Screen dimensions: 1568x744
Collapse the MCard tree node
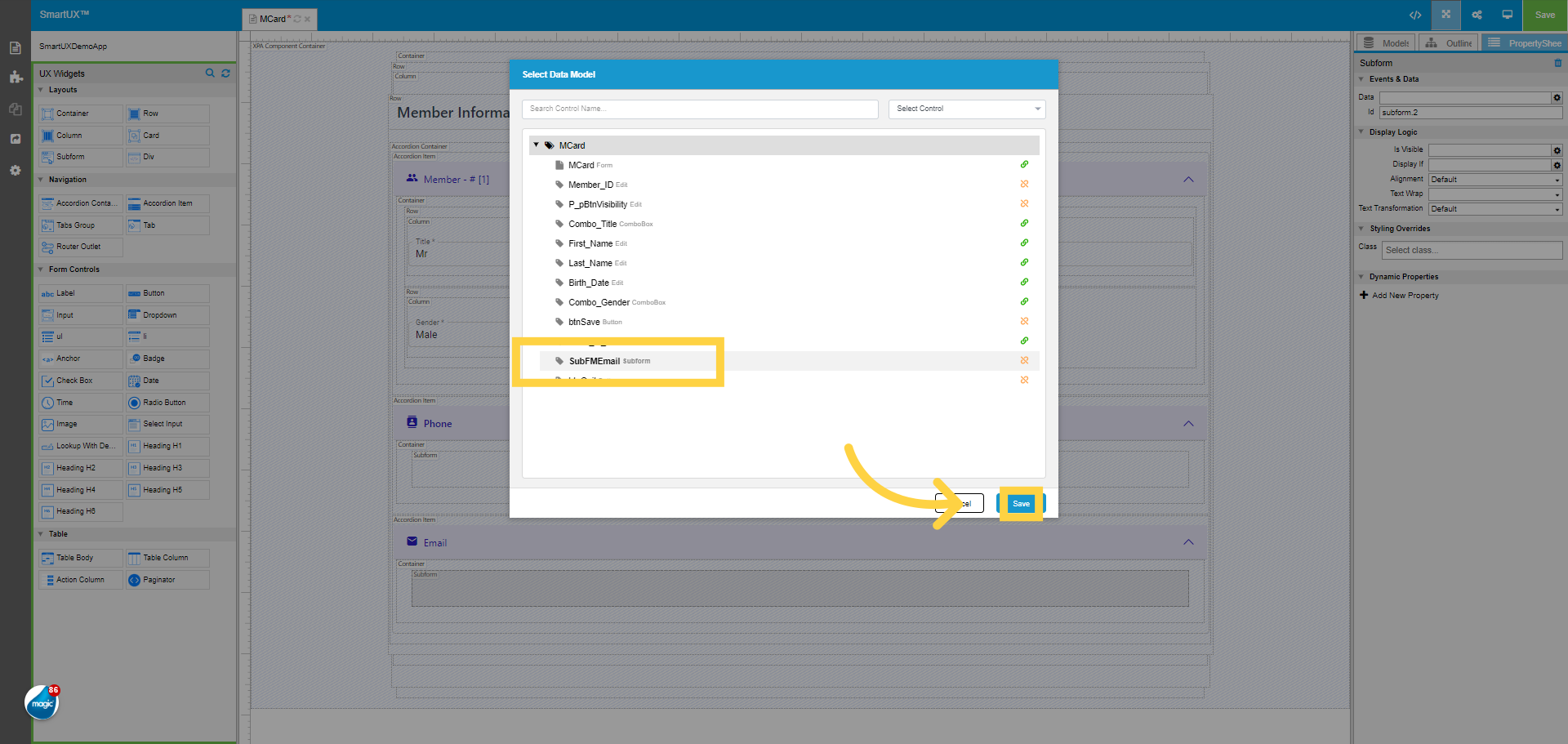click(537, 145)
